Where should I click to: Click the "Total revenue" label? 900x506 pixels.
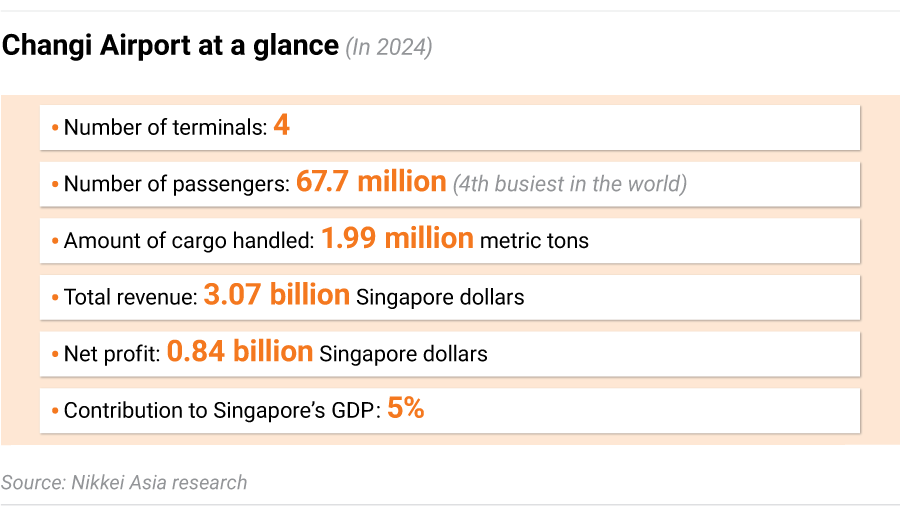[x=130, y=297]
